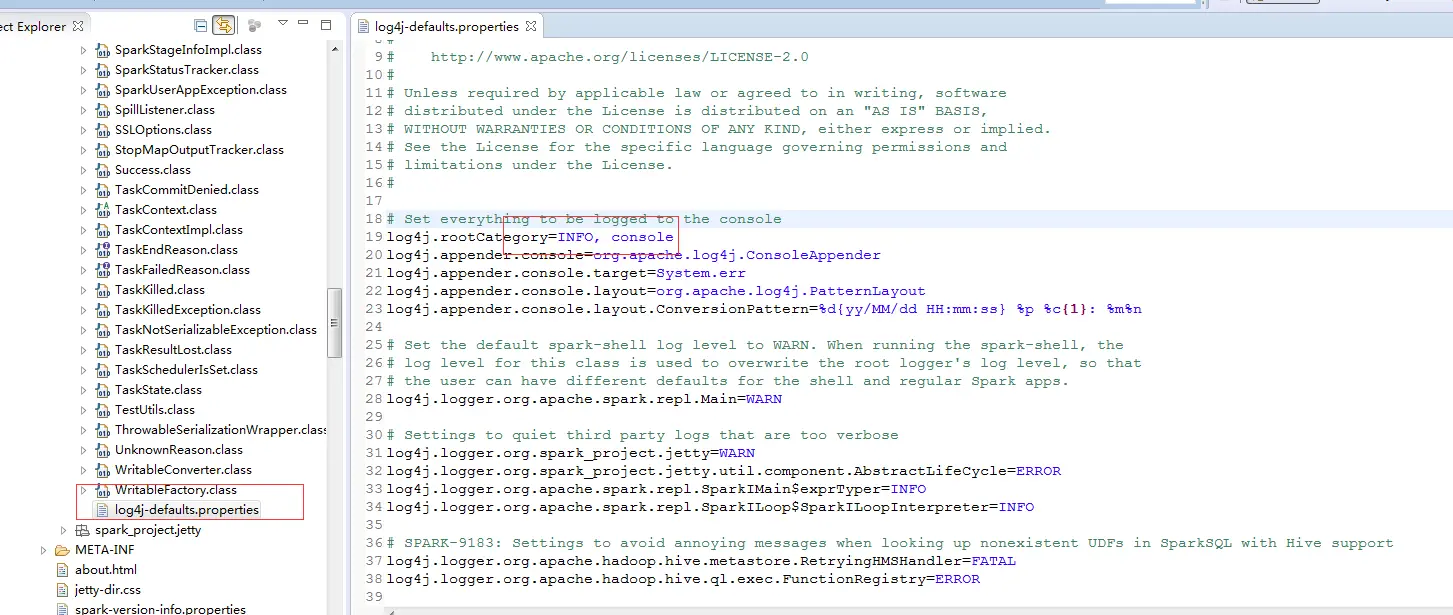This screenshot has height=615, width=1453.
Task: Minimize the Project Explorer view
Action: [x=304, y=23]
